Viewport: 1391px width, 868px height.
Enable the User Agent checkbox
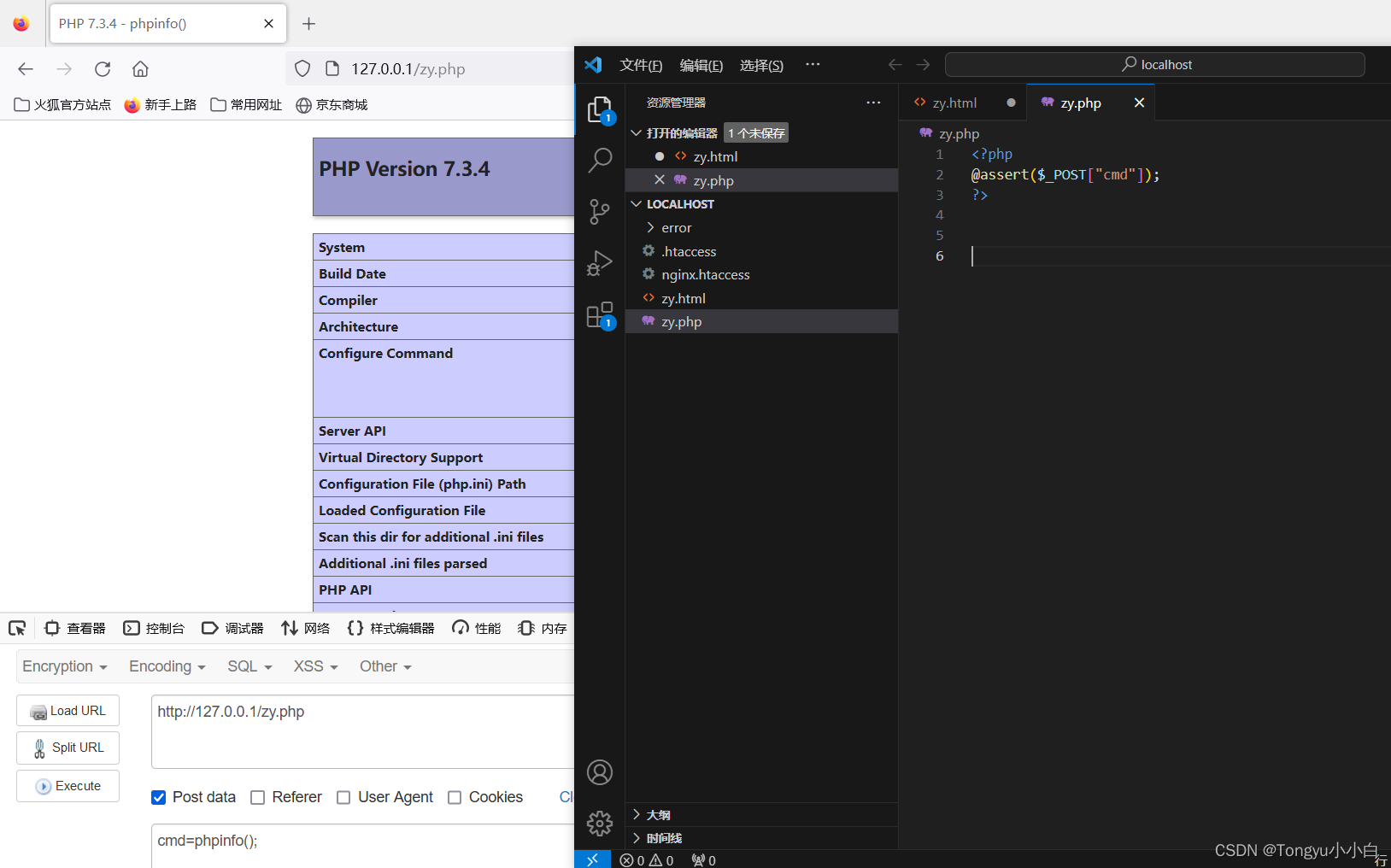coord(343,798)
